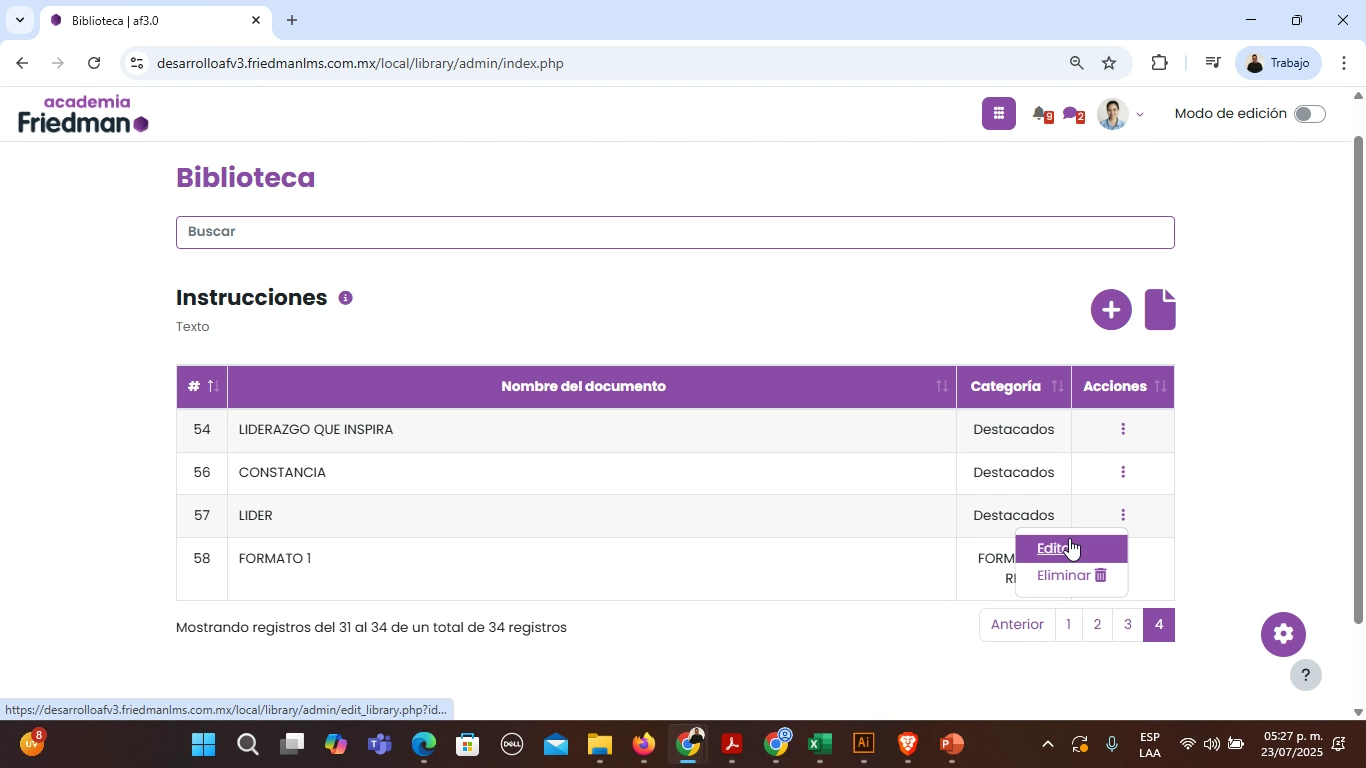The width and height of the screenshot is (1366, 768).
Task: Select the CONSTANCIA document name
Action: click(282, 473)
